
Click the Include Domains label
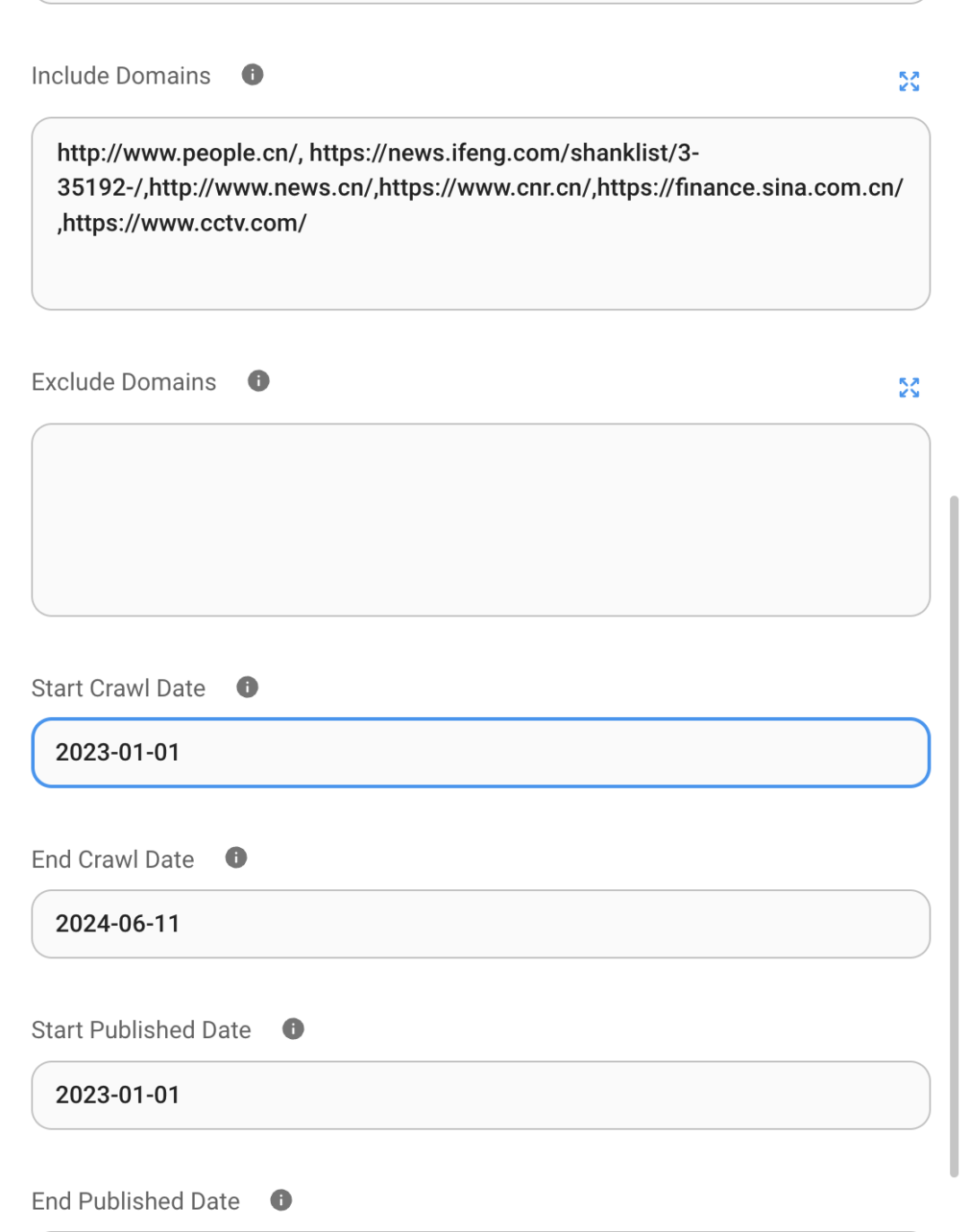[121, 75]
